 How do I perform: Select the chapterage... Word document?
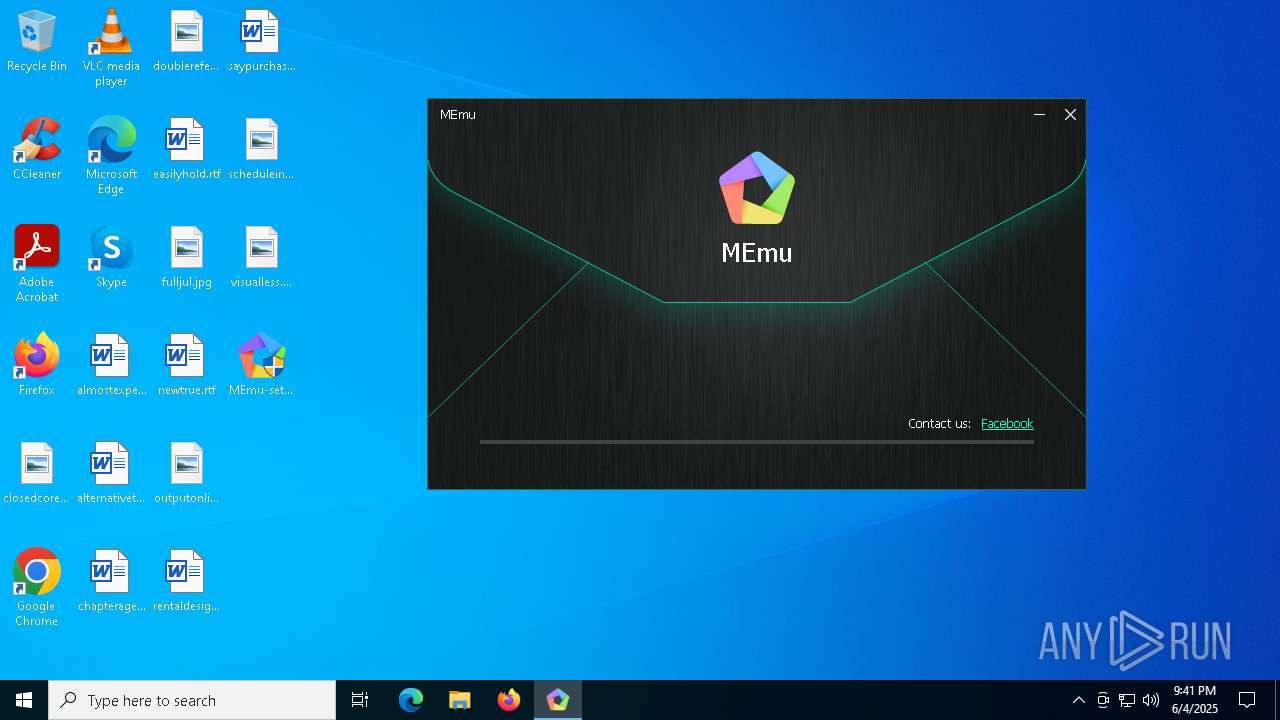pyautogui.click(x=111, y=582)
